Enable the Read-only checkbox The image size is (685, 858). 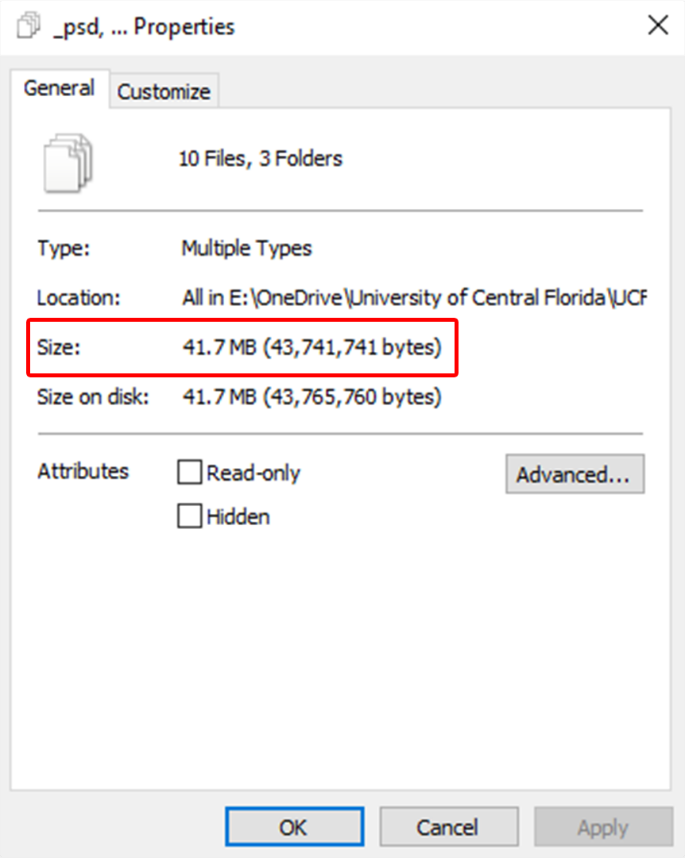point(189,472)
